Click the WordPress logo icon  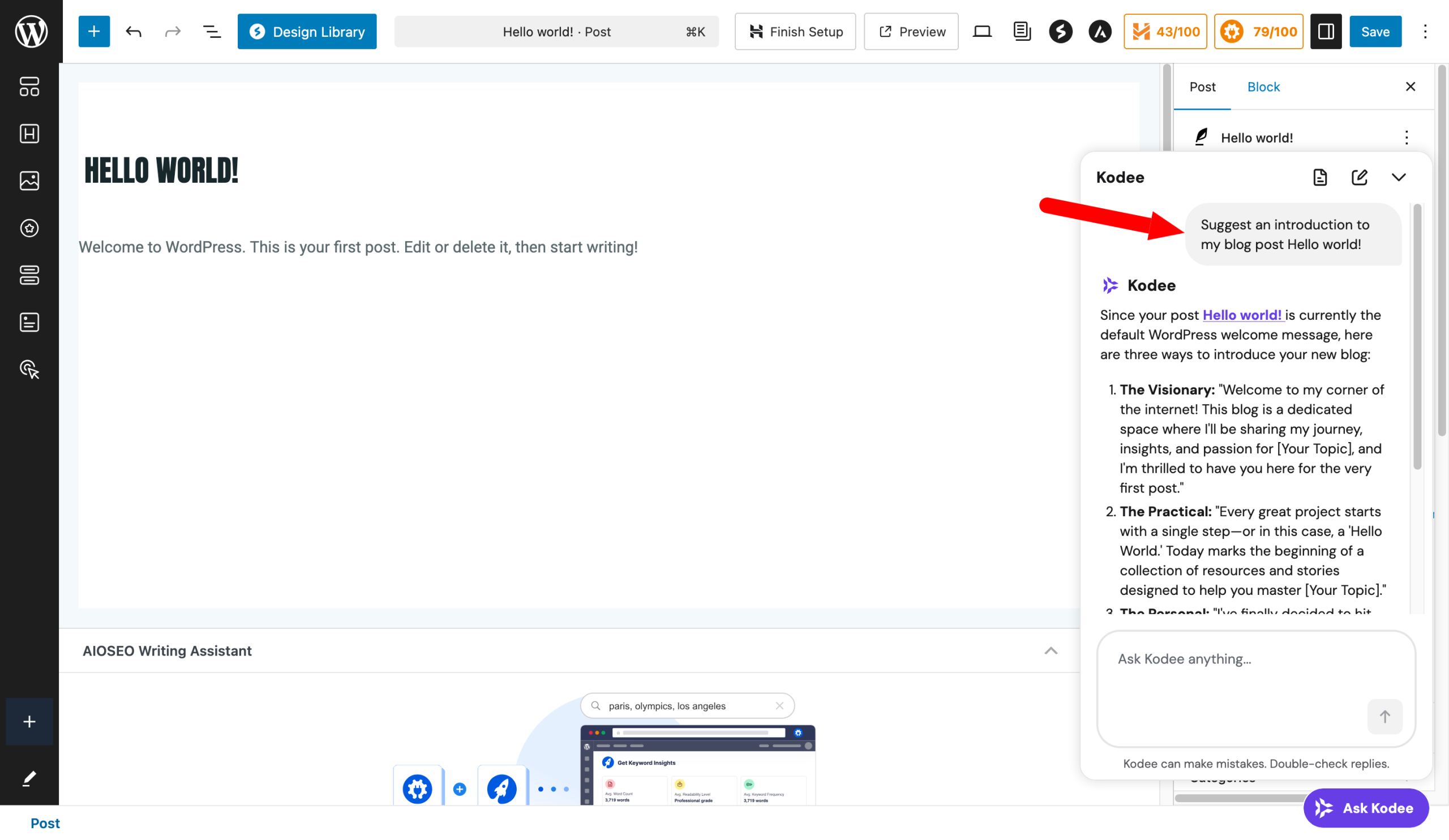(x=31, y=31)
